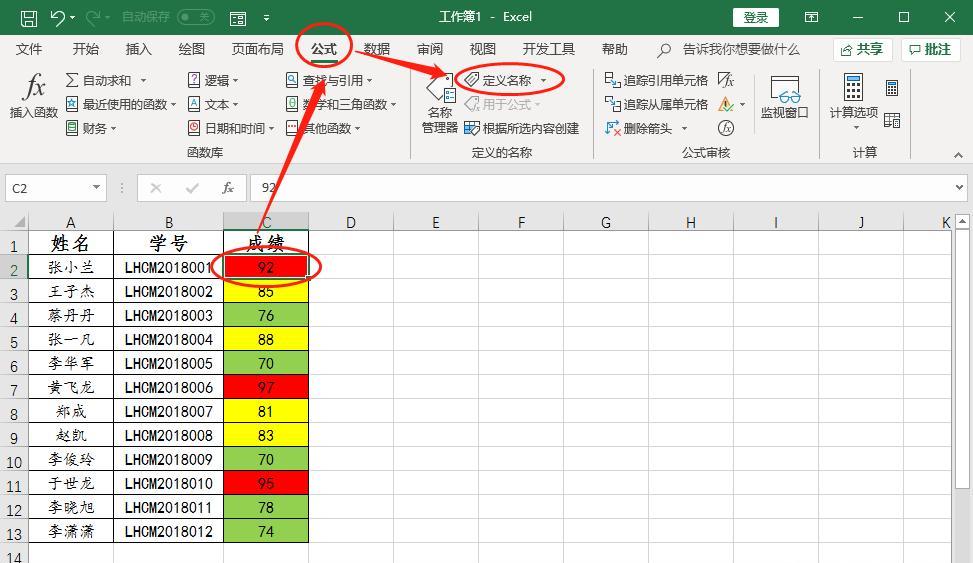Select cell containing 张小兰
This screenshot has height=563, width=973.
(x=71, y=268)
